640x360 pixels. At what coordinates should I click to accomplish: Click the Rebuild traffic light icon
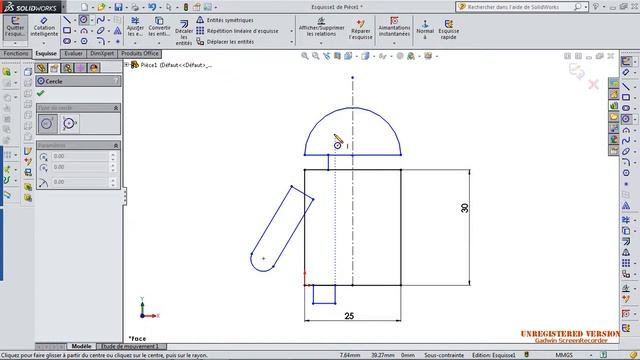[x=186, y=7]
